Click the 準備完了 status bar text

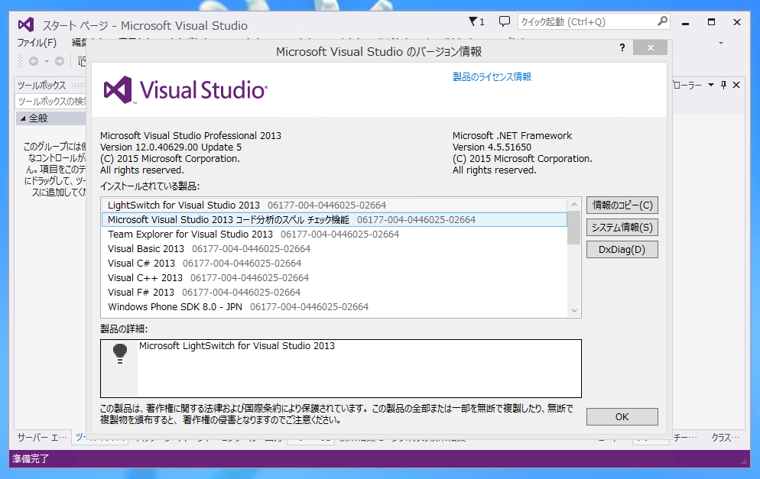[31, 459]
